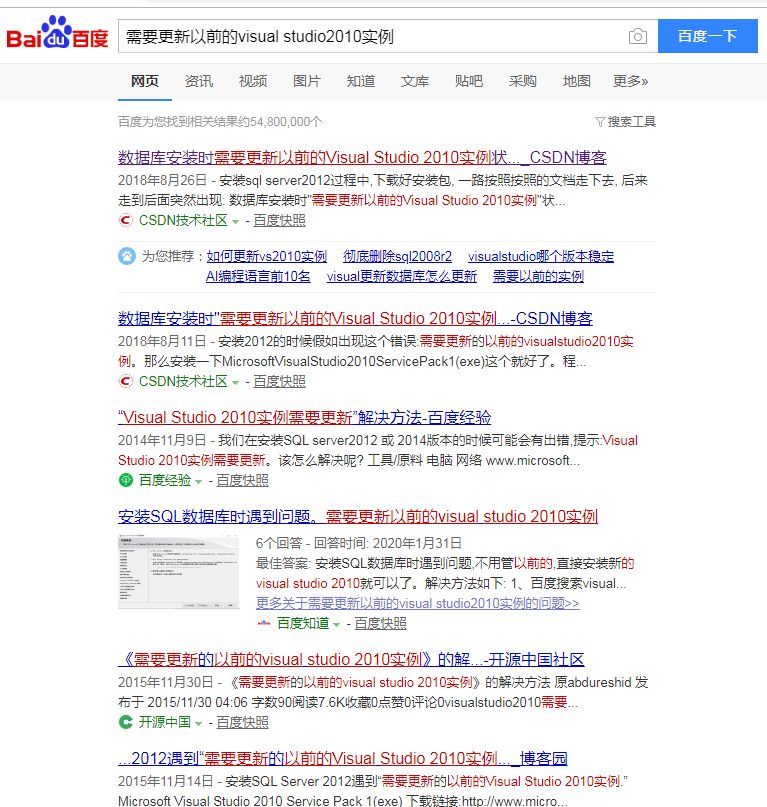Open the 采购 tab

523,81
